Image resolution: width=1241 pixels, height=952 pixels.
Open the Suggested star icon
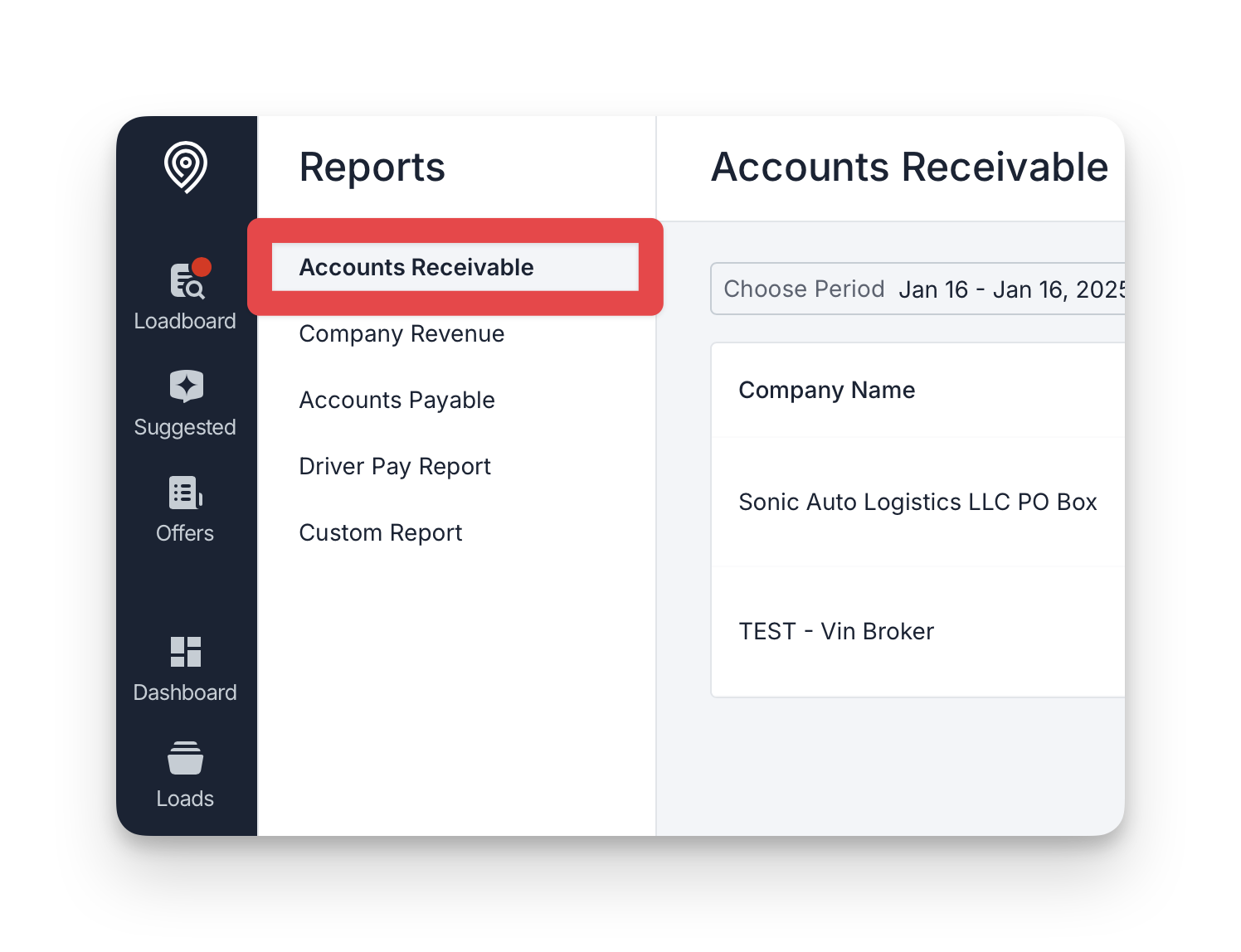pyautogui.click(x=186, y=386)
